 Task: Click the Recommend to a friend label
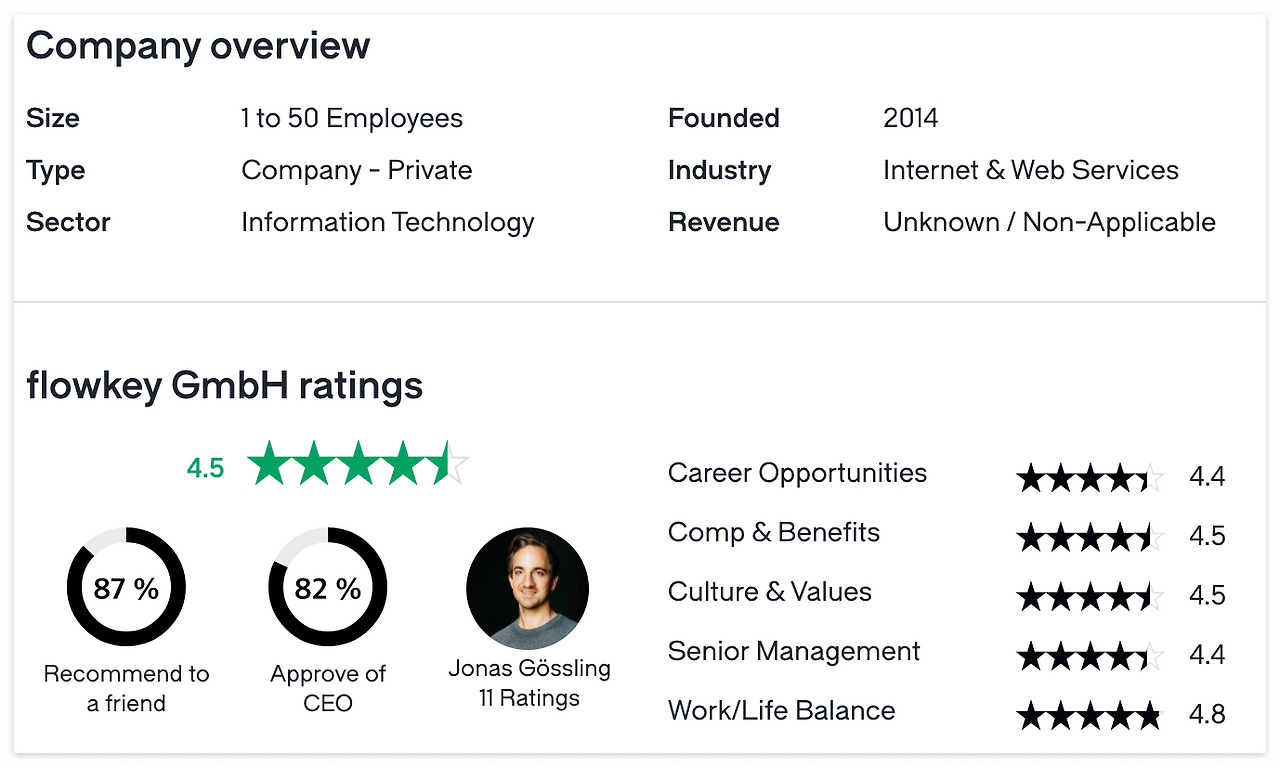tap(126, 688)
